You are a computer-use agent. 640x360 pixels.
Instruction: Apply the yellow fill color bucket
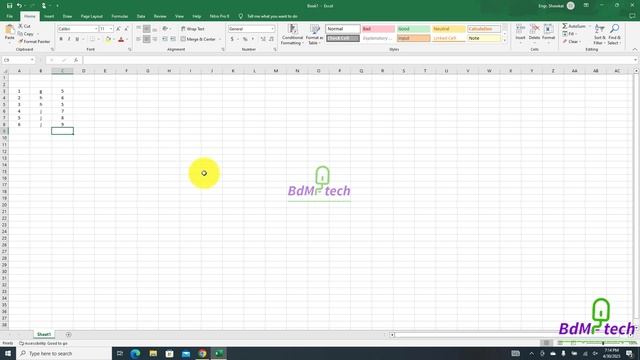108,39
